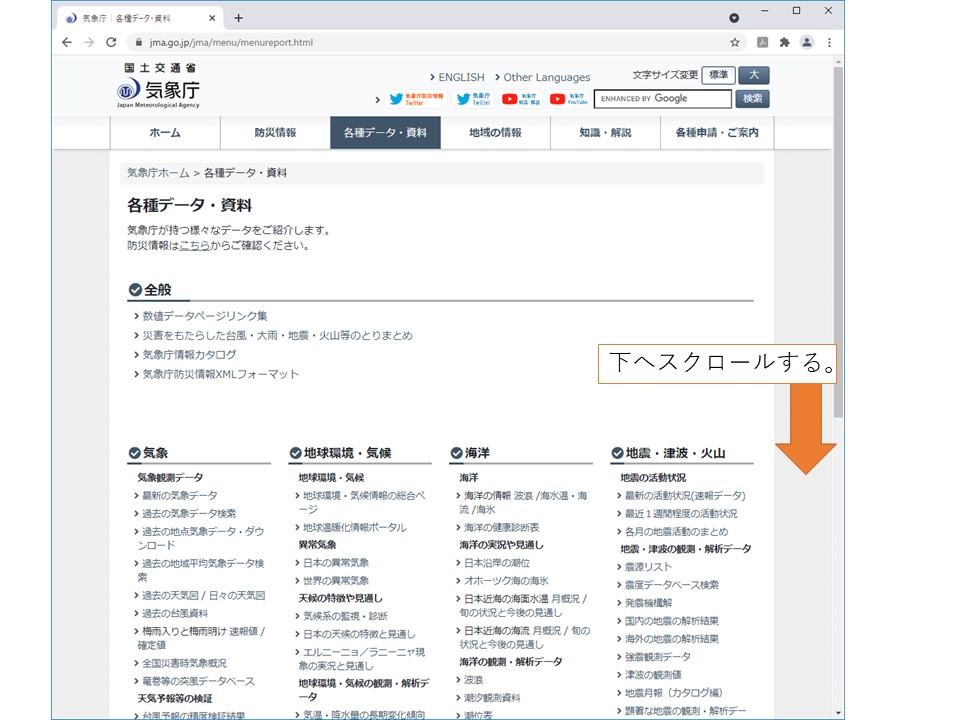
Task: Open 過去の気象データ検索 link
Action: point(189,513)
